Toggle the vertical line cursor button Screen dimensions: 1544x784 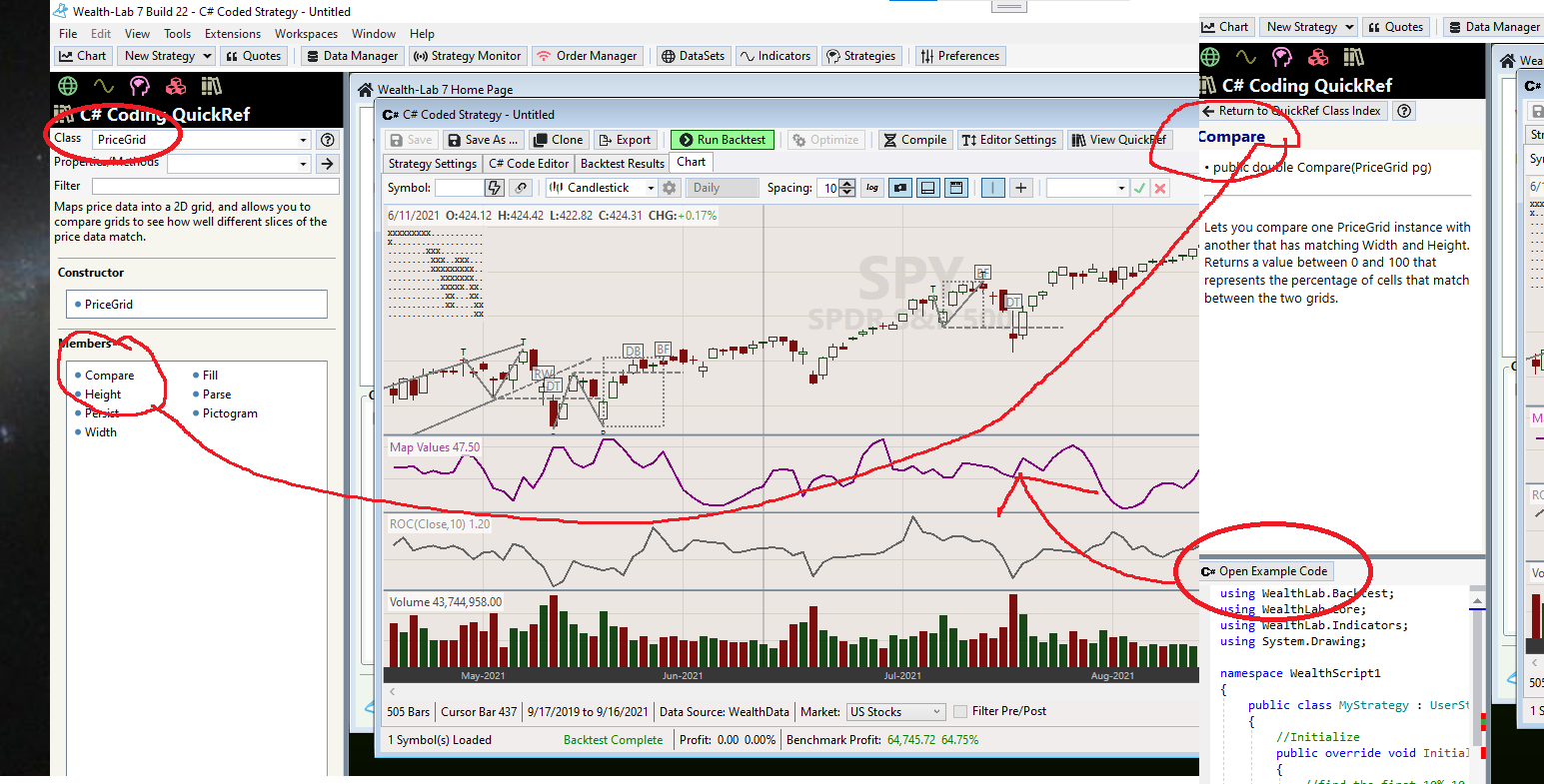(x=992, y=188)
